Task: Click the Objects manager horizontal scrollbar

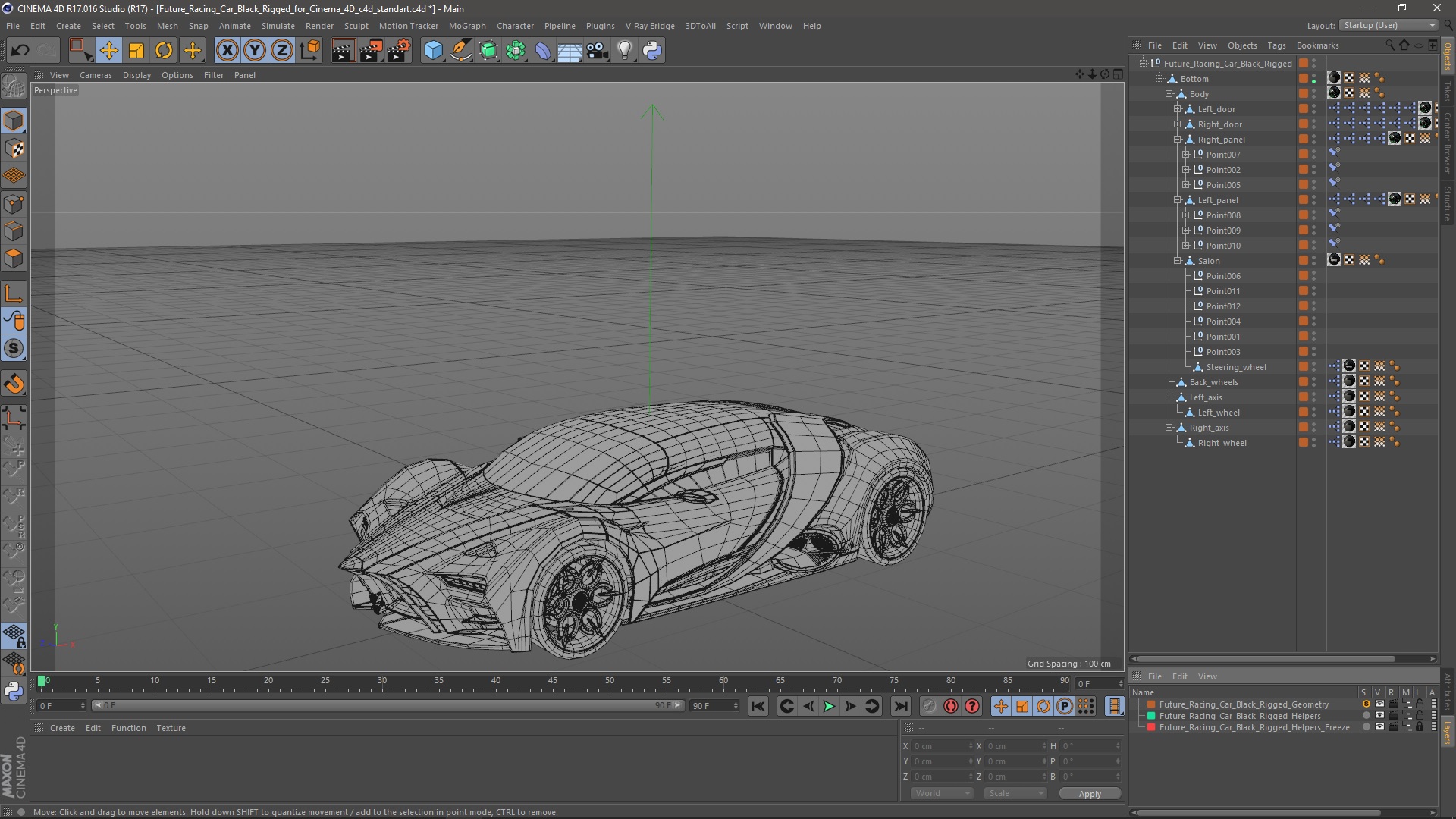Action: tap(1266, 659)
